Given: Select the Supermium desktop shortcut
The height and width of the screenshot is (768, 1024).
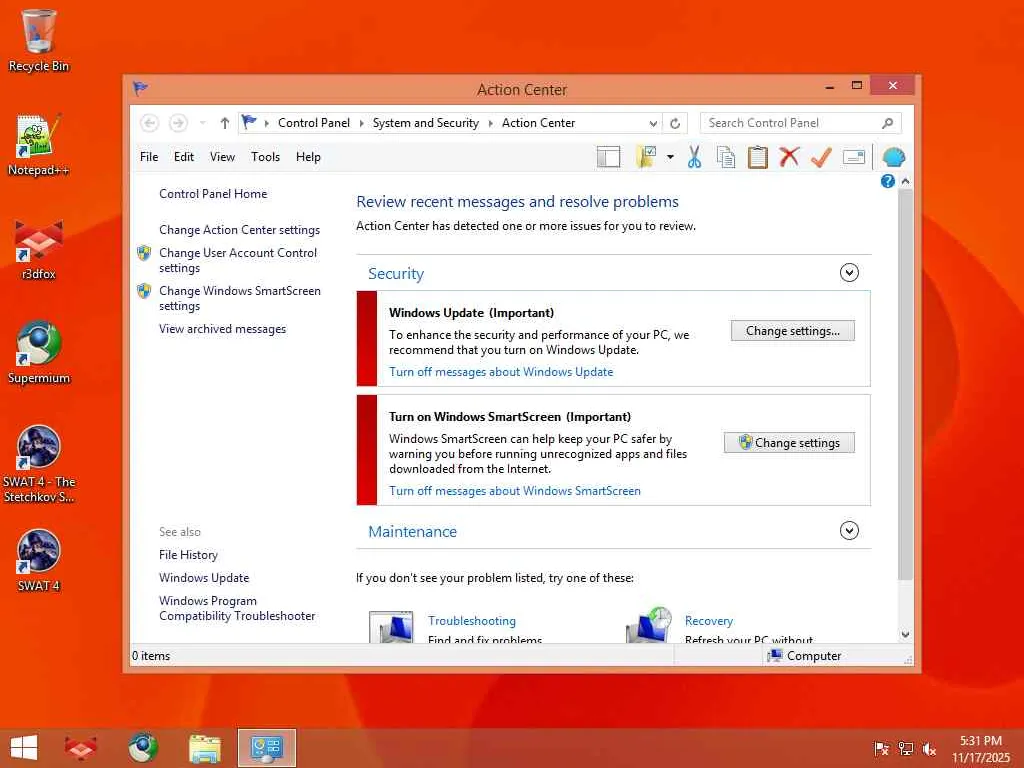Looking at the screenshot, I should tap(39, 353).
